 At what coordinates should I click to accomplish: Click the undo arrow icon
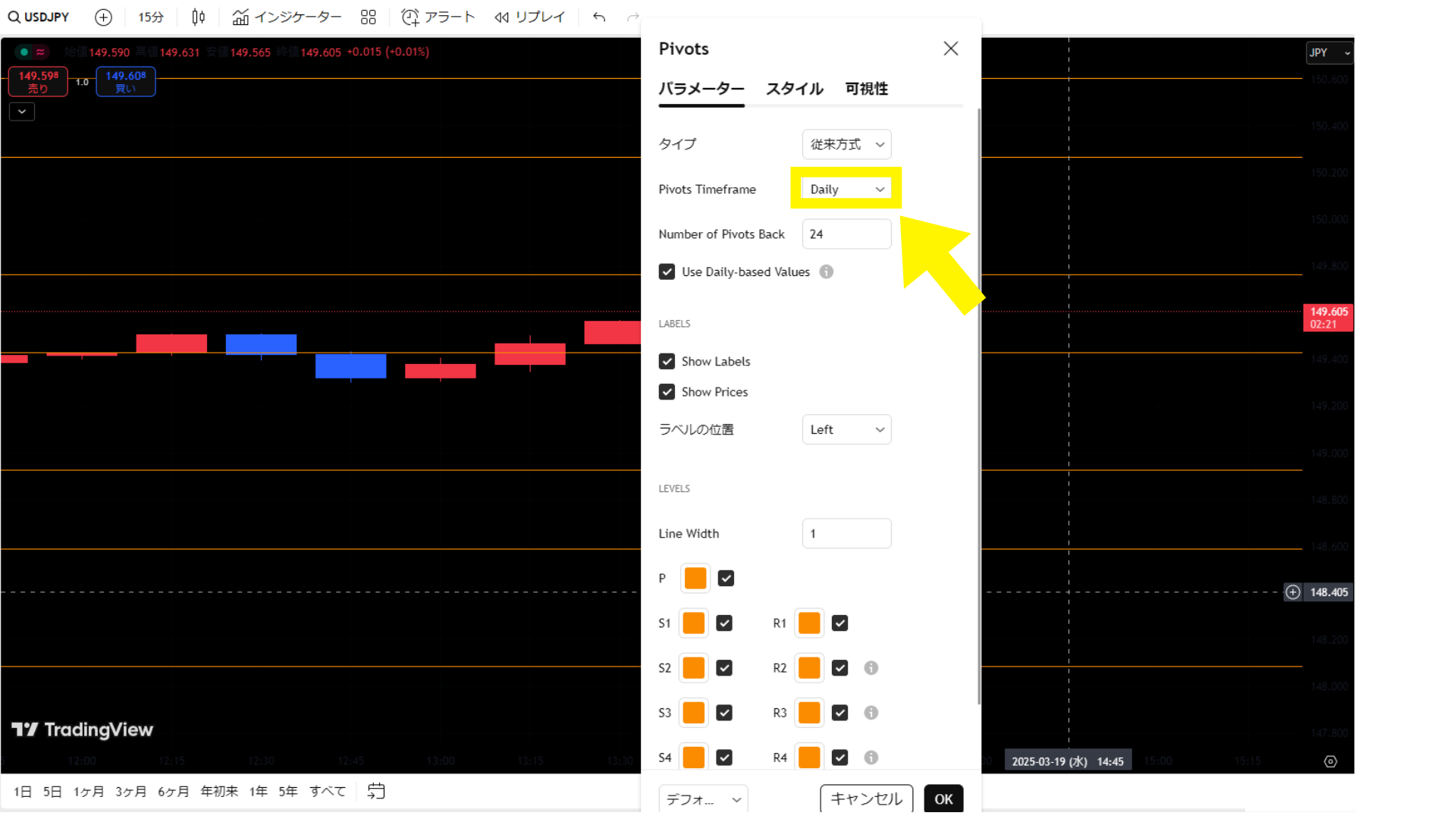click(x=599, y=17)
